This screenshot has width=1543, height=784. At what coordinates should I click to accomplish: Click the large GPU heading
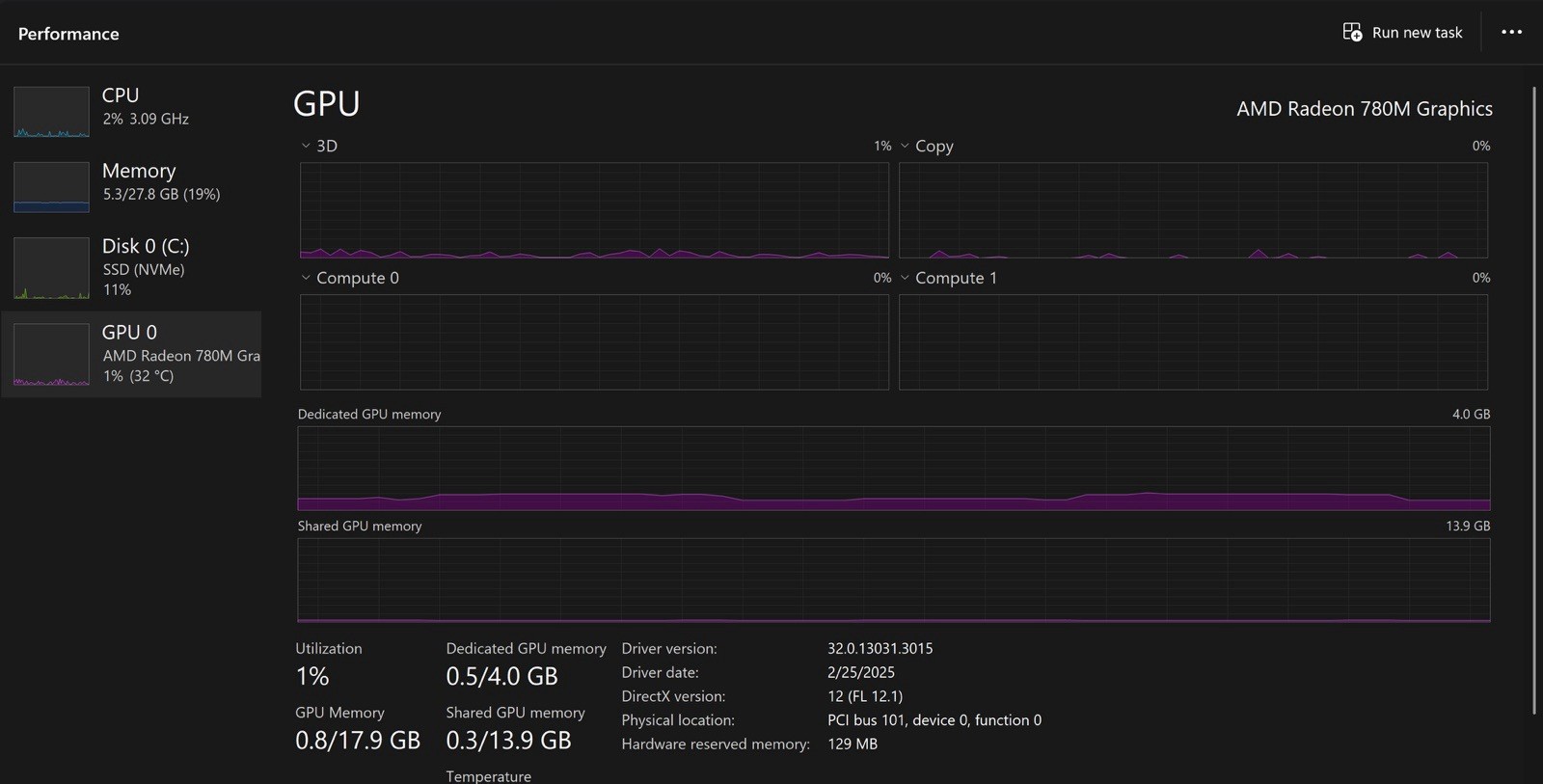pos(326,103)
